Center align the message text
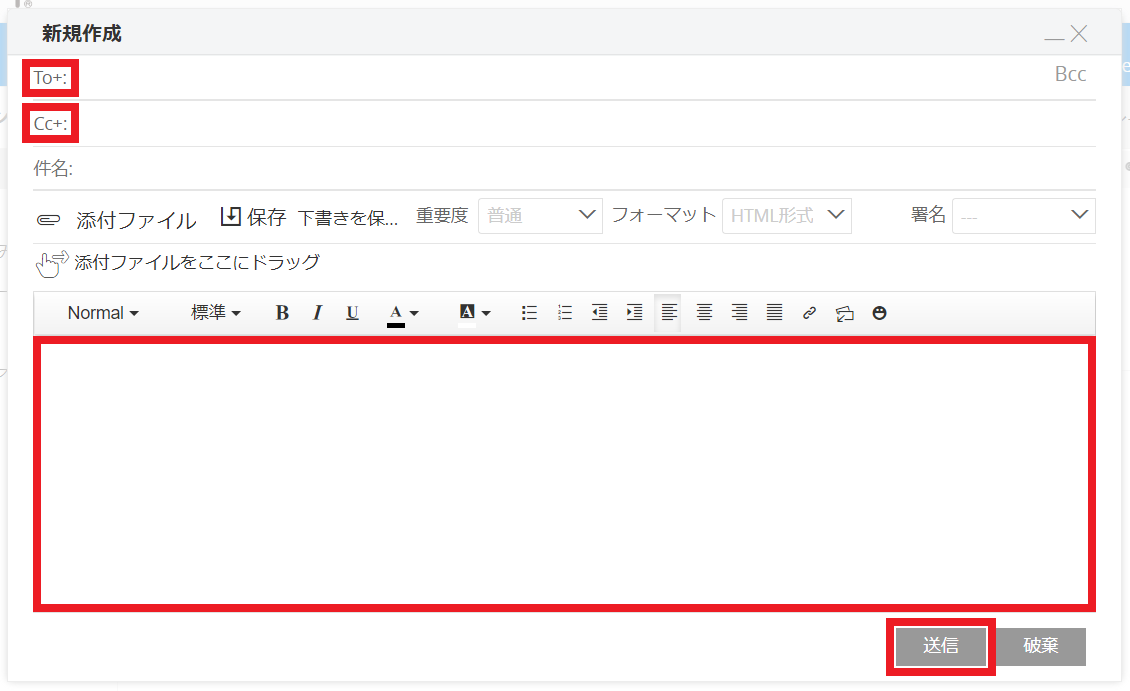This screenshot has height=691, width=1130. 704,313
